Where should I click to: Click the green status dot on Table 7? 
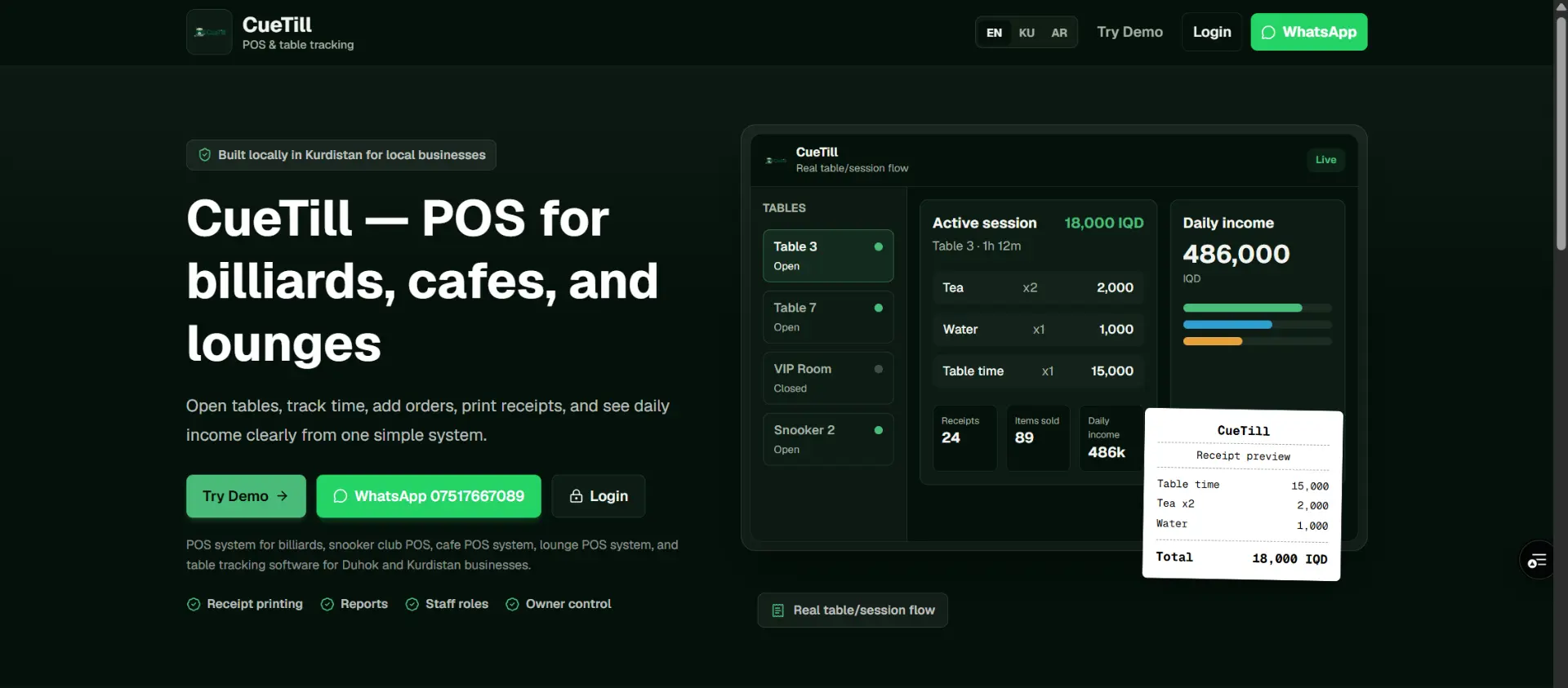coord(879,308)
